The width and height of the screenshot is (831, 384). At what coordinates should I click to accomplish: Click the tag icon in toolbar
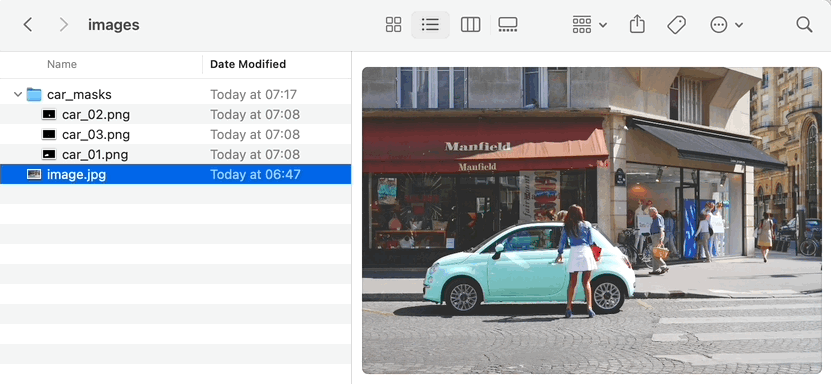(x=676, y=24)
